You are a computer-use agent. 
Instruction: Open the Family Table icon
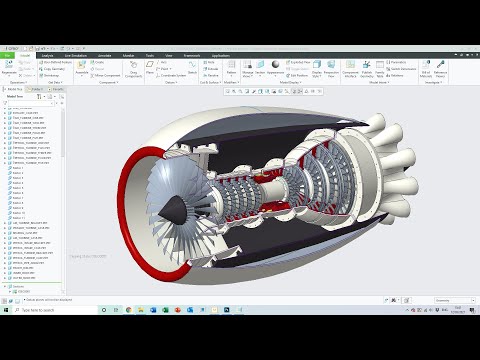380,65
